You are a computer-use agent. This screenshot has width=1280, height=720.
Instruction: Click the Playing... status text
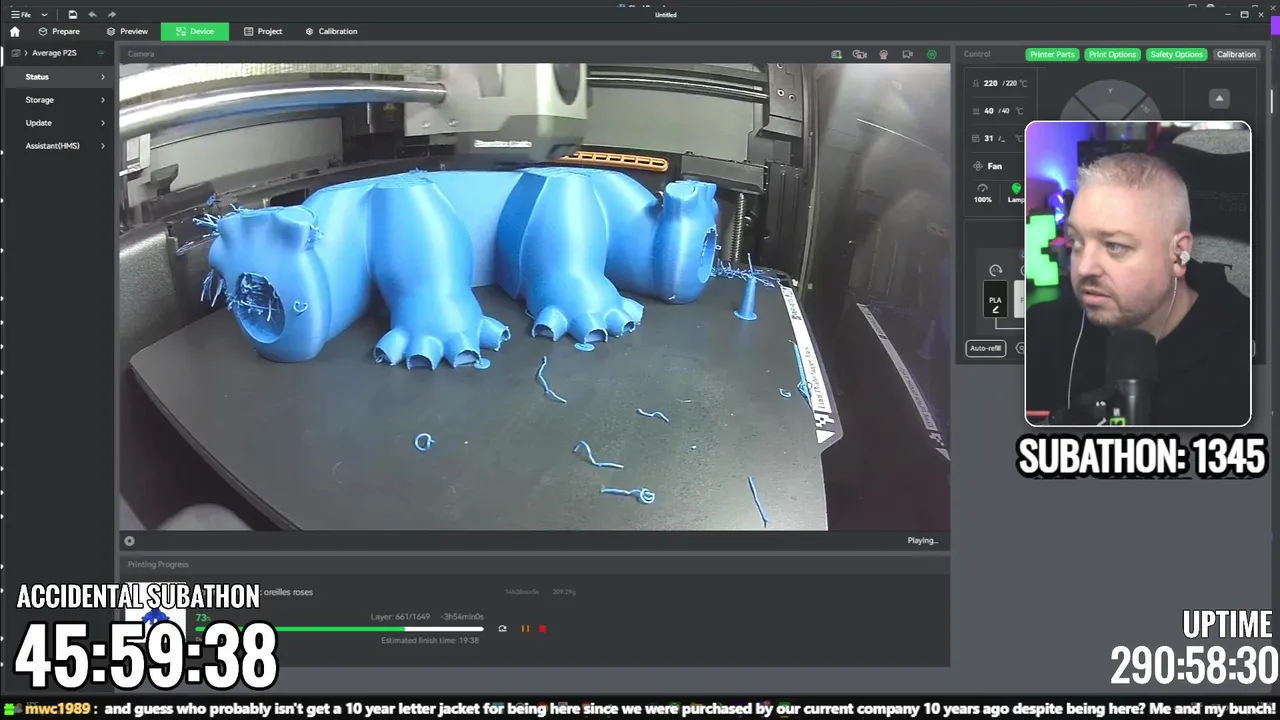click(922, 541)
